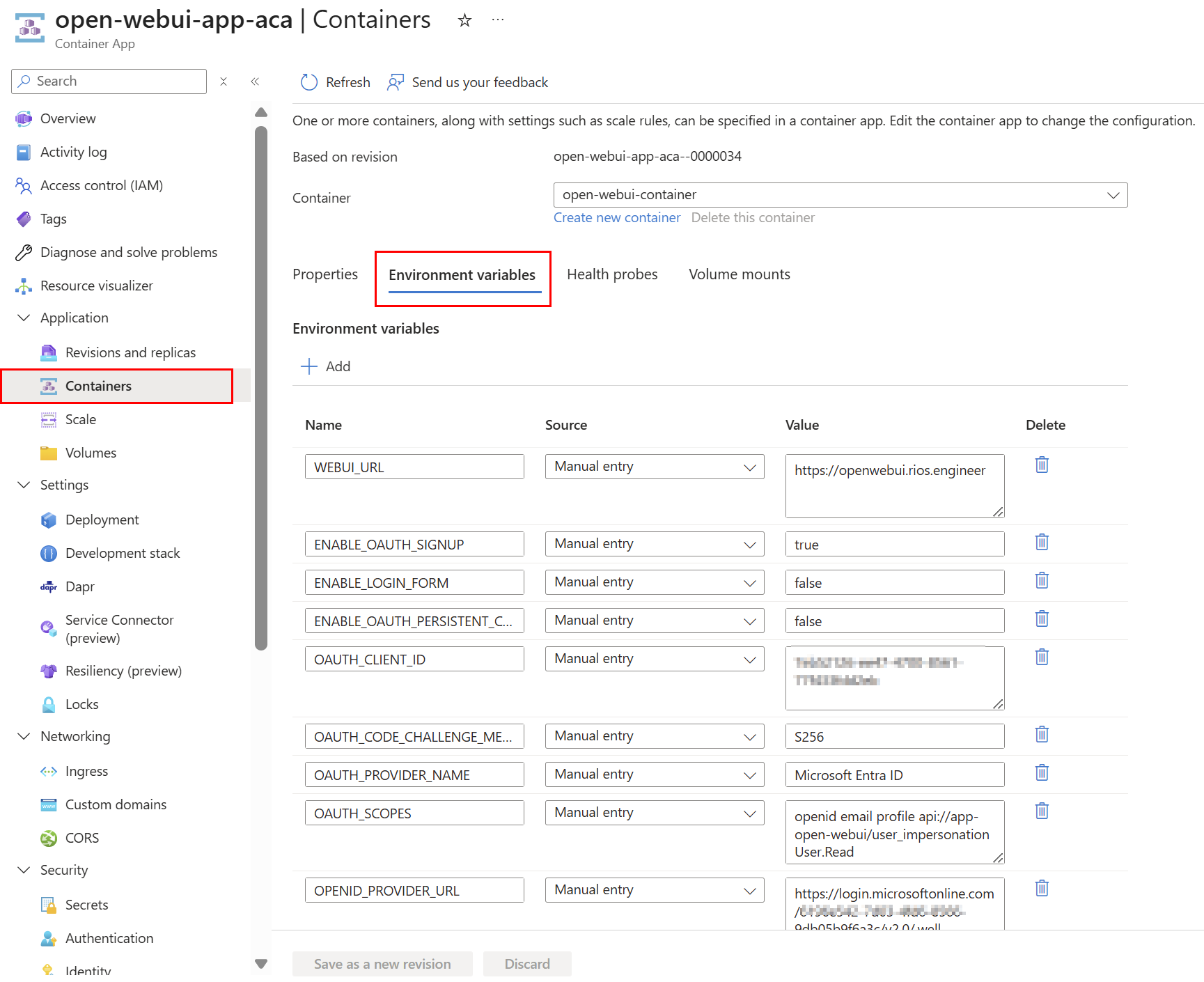Switch to the Health probes tab

[x=611, y=274]
